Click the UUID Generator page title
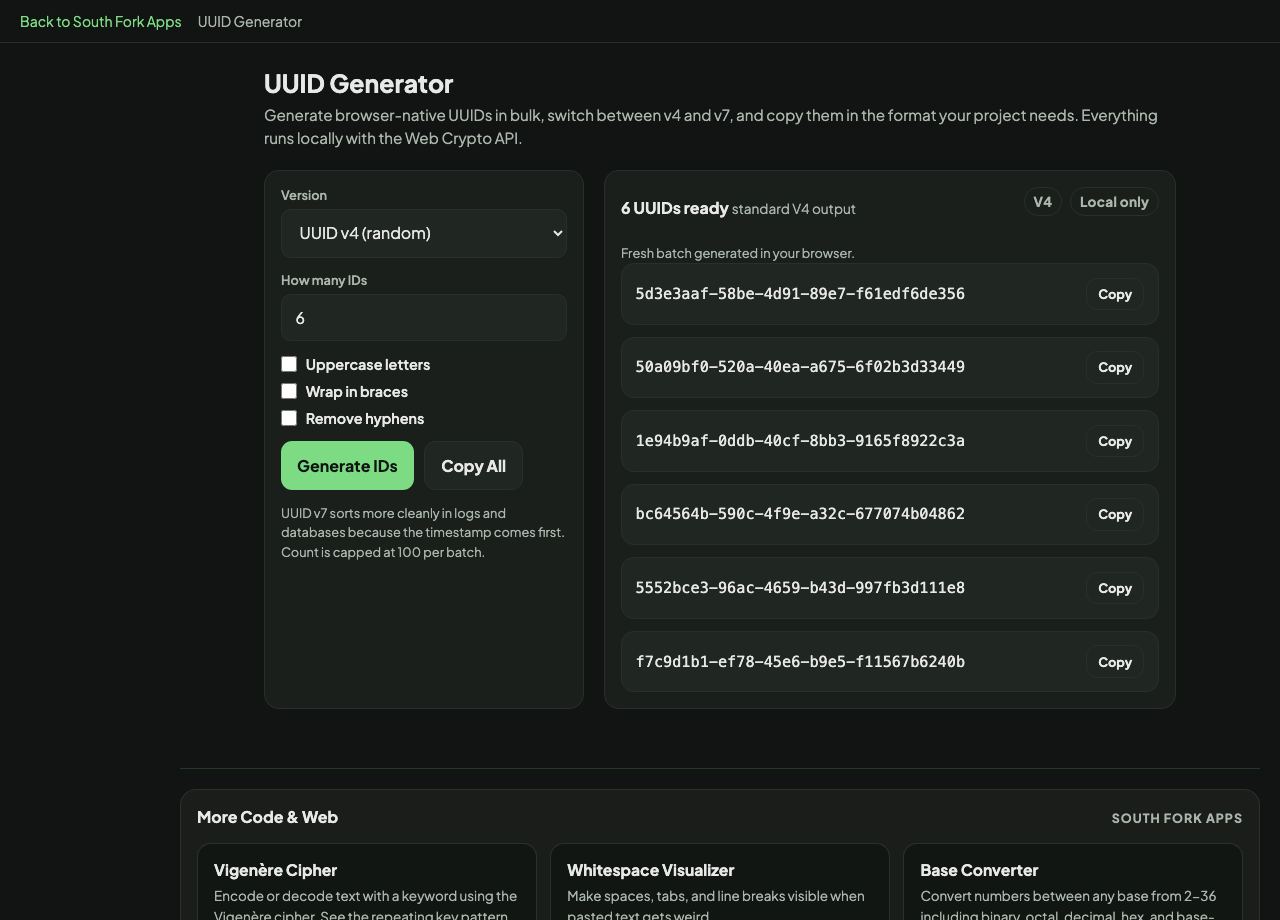Screen dimensions: 1280x920 (x=358, y=84)
